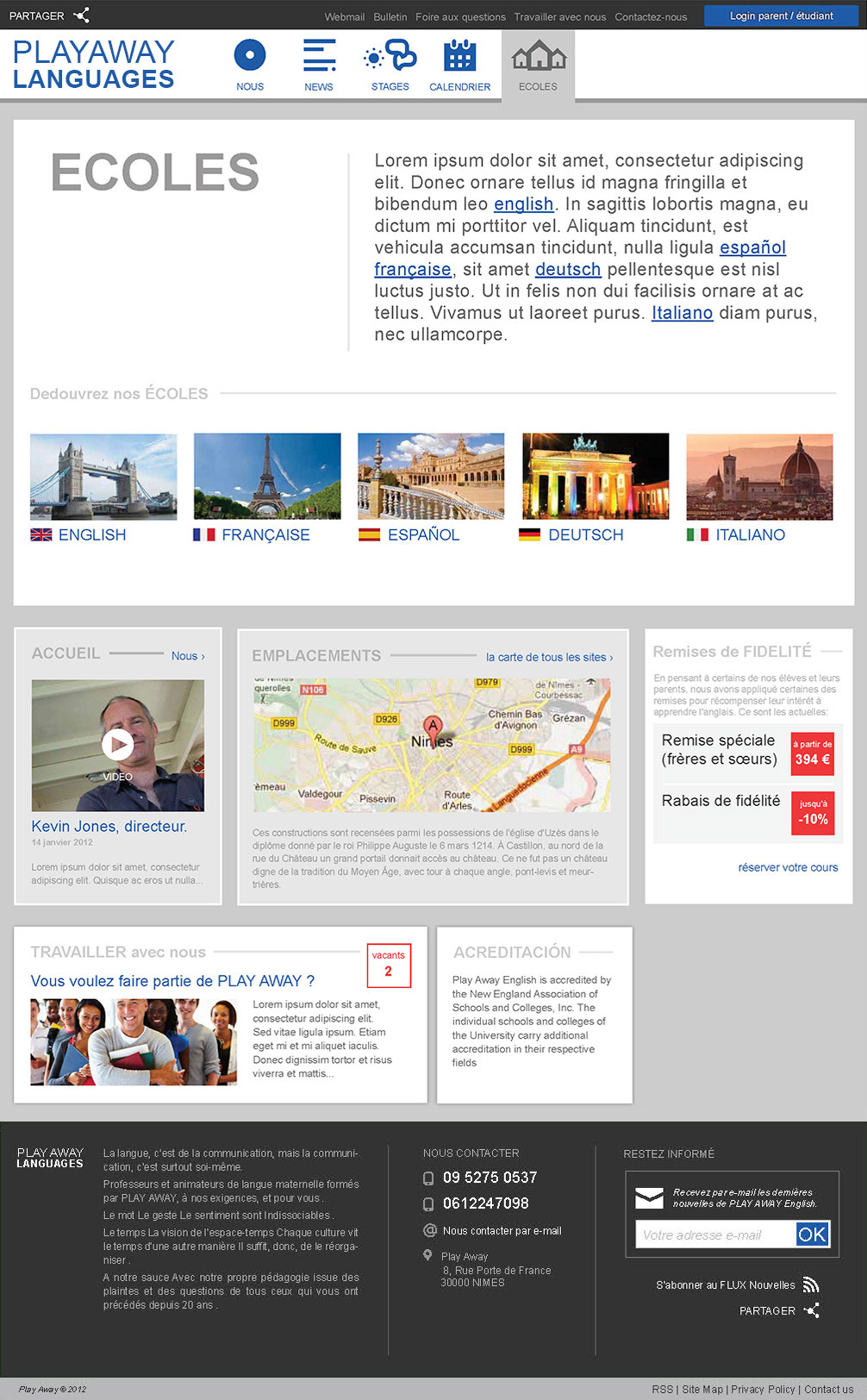Open Travailler avec nous in top bar
This screenshot has width=867, height=1400.
tap(559, 16)
